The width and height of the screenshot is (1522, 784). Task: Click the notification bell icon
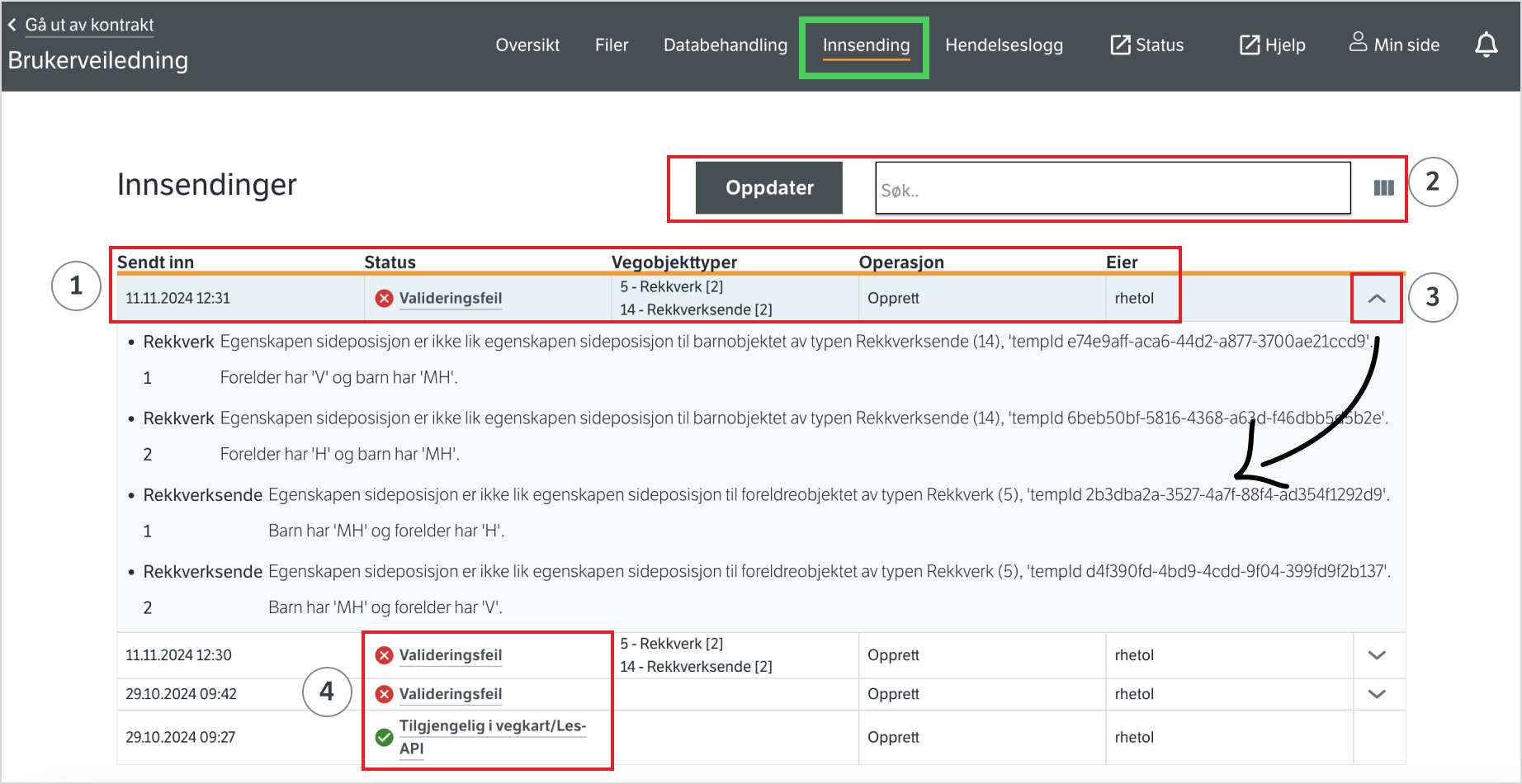1486,45
